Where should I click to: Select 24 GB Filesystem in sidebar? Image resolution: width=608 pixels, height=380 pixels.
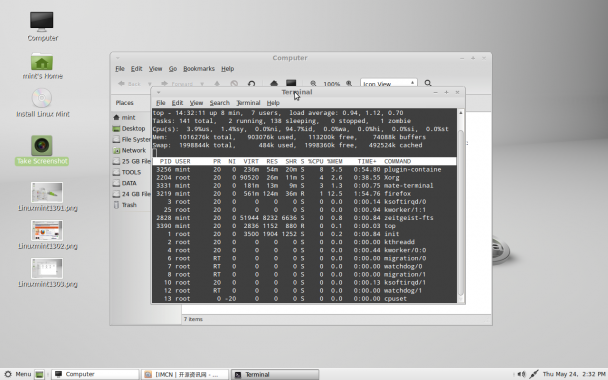point(131,194)
